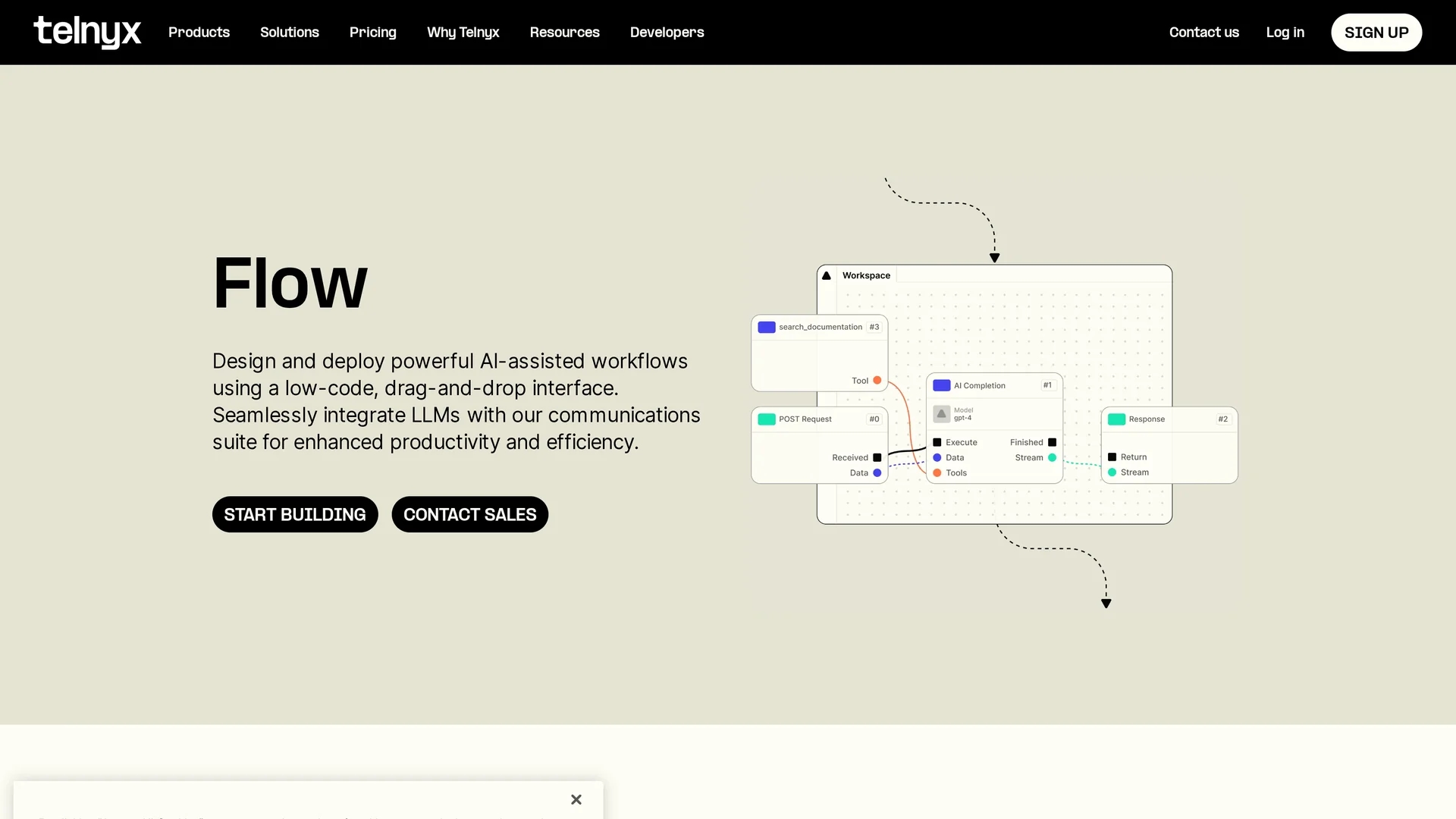1456x819 pixels.
Task: Close the cookie banner popup
Action: tap(576, 799)
